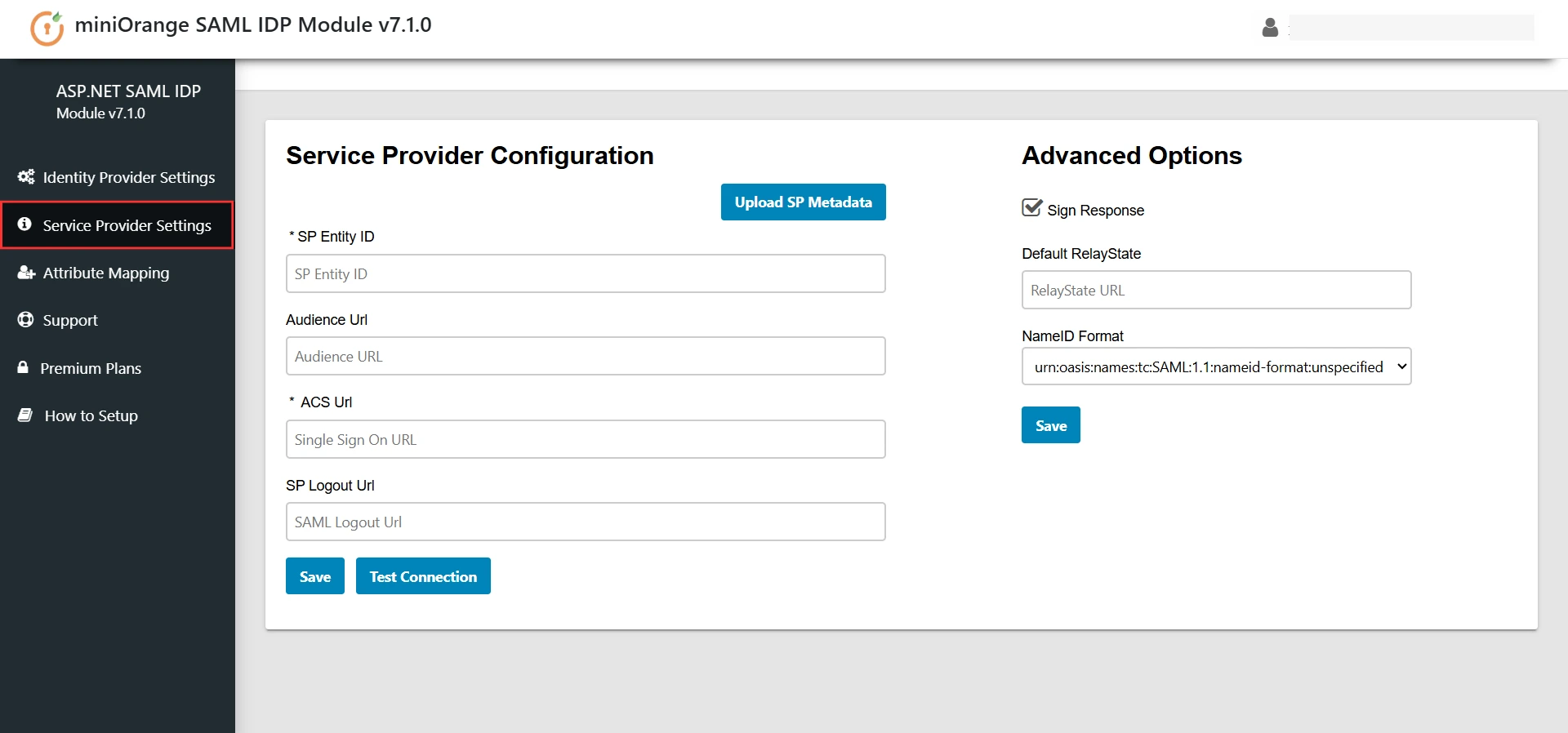1568x733 pixels.
Task: Save the Service Provider Configuration
Action: point(315,576)
